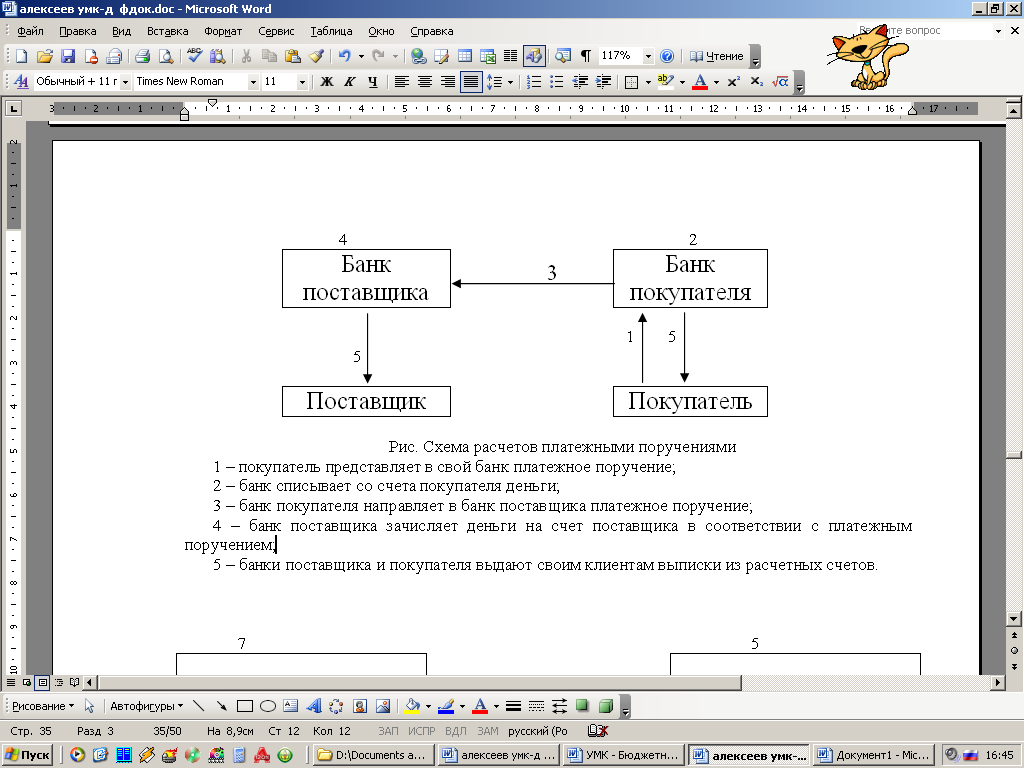Image resolution: width=1024 pixels, height=768 pixels.
Task: Insert WordArt from the drawing toolbar
Action: click(x=314, y=706)
